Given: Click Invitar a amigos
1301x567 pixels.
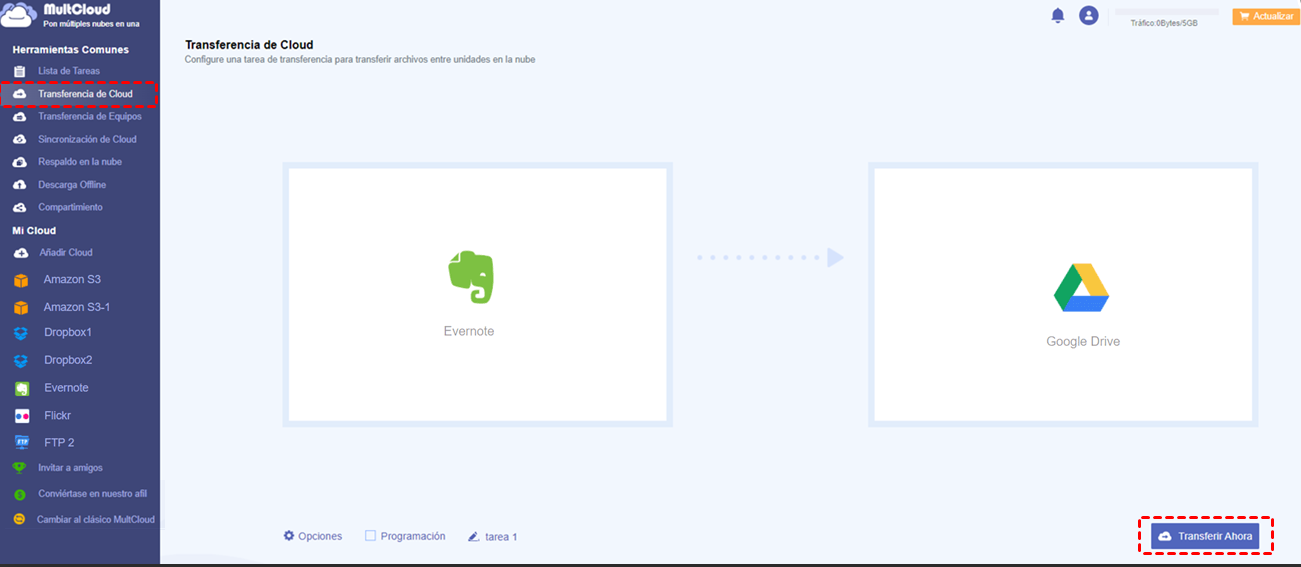Looking at the screenshot, I should pos(70,468).
